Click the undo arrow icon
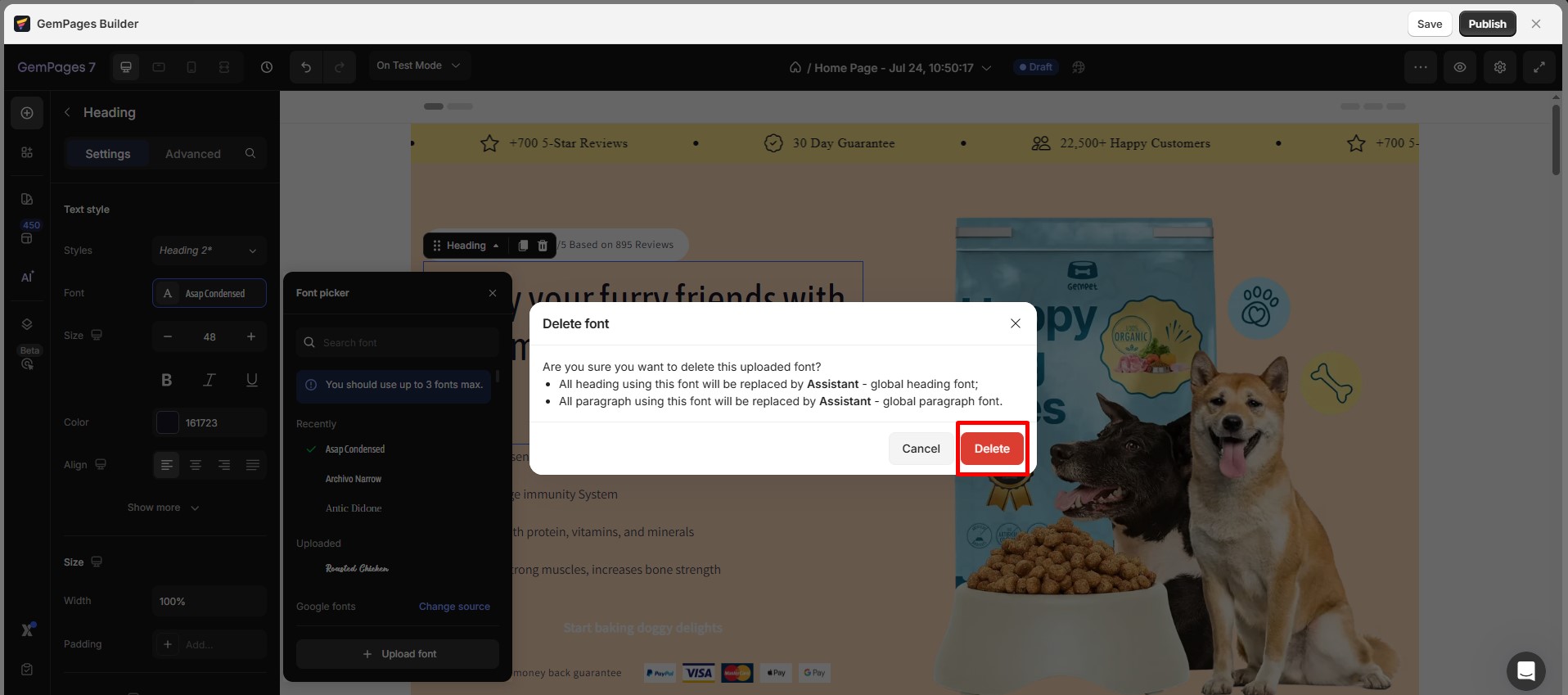The image size is (1568, 695). [x=306, y=67]
